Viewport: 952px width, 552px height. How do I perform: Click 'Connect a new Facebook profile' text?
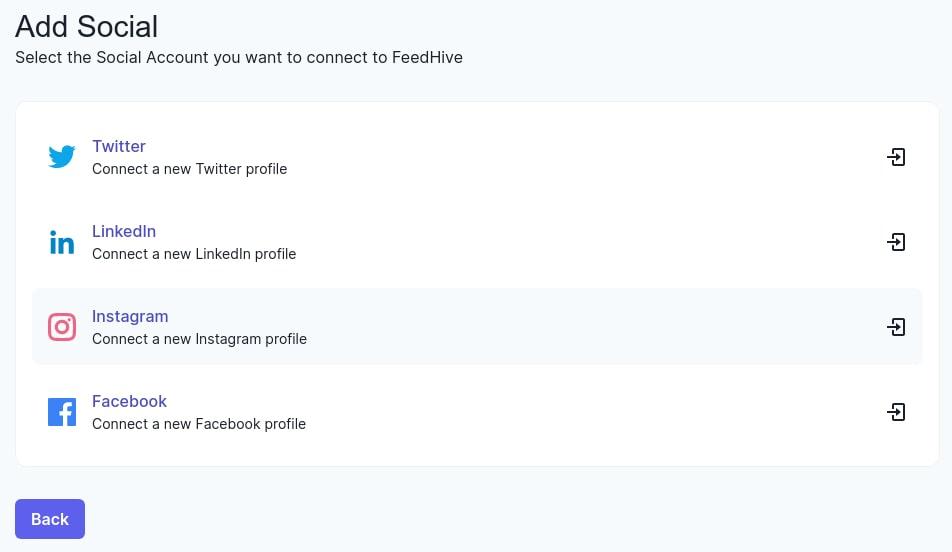[199, 424]
